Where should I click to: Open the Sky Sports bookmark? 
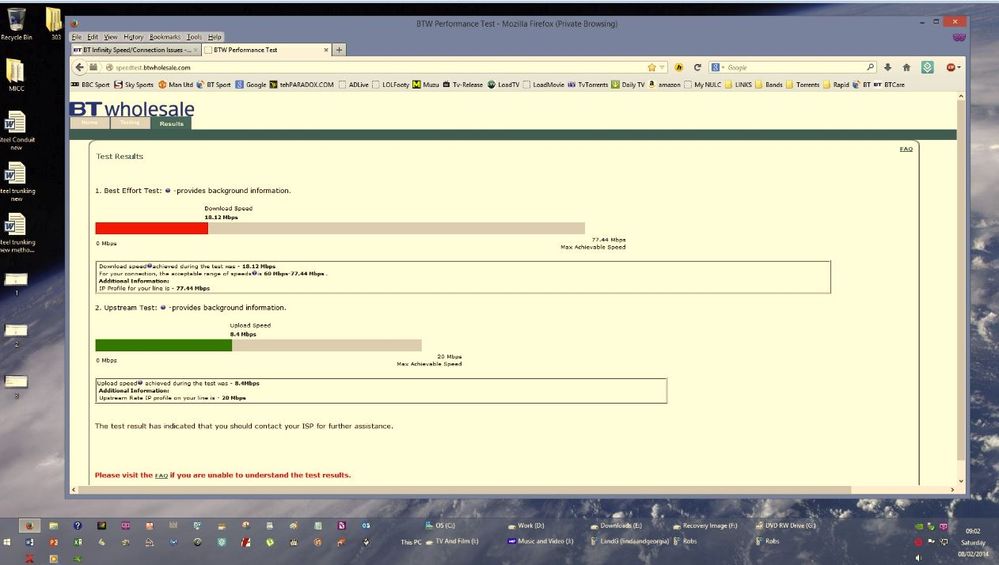pyautogui.click(x=134, y=84)
